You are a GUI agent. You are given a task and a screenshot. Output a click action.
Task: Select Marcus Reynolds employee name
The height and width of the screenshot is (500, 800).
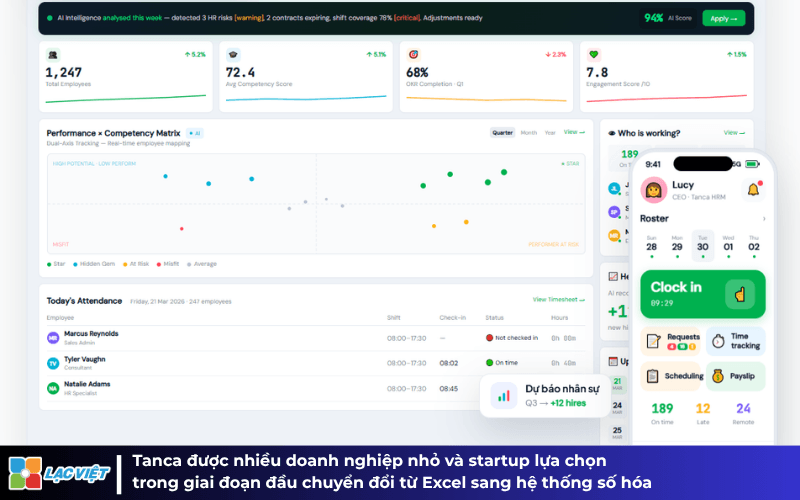(91, 334)
